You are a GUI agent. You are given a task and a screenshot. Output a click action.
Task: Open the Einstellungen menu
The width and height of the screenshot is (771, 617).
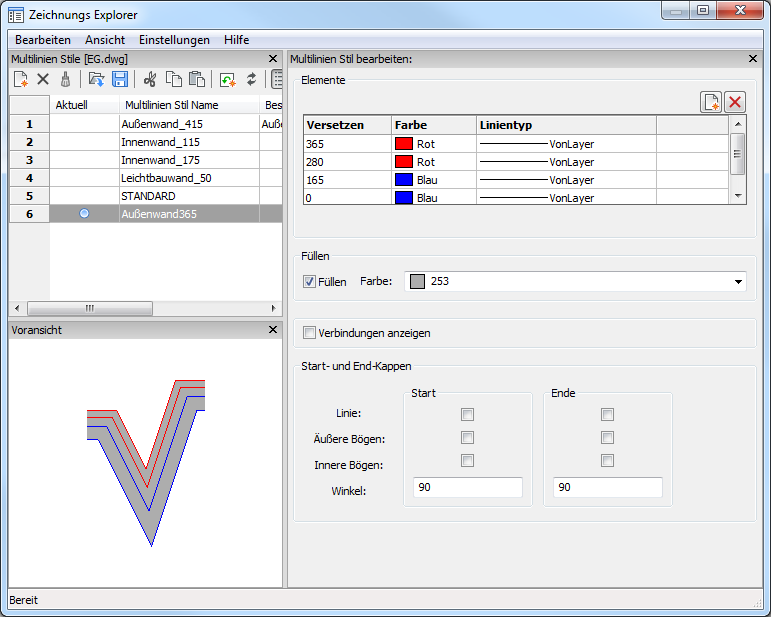[174, 40]
